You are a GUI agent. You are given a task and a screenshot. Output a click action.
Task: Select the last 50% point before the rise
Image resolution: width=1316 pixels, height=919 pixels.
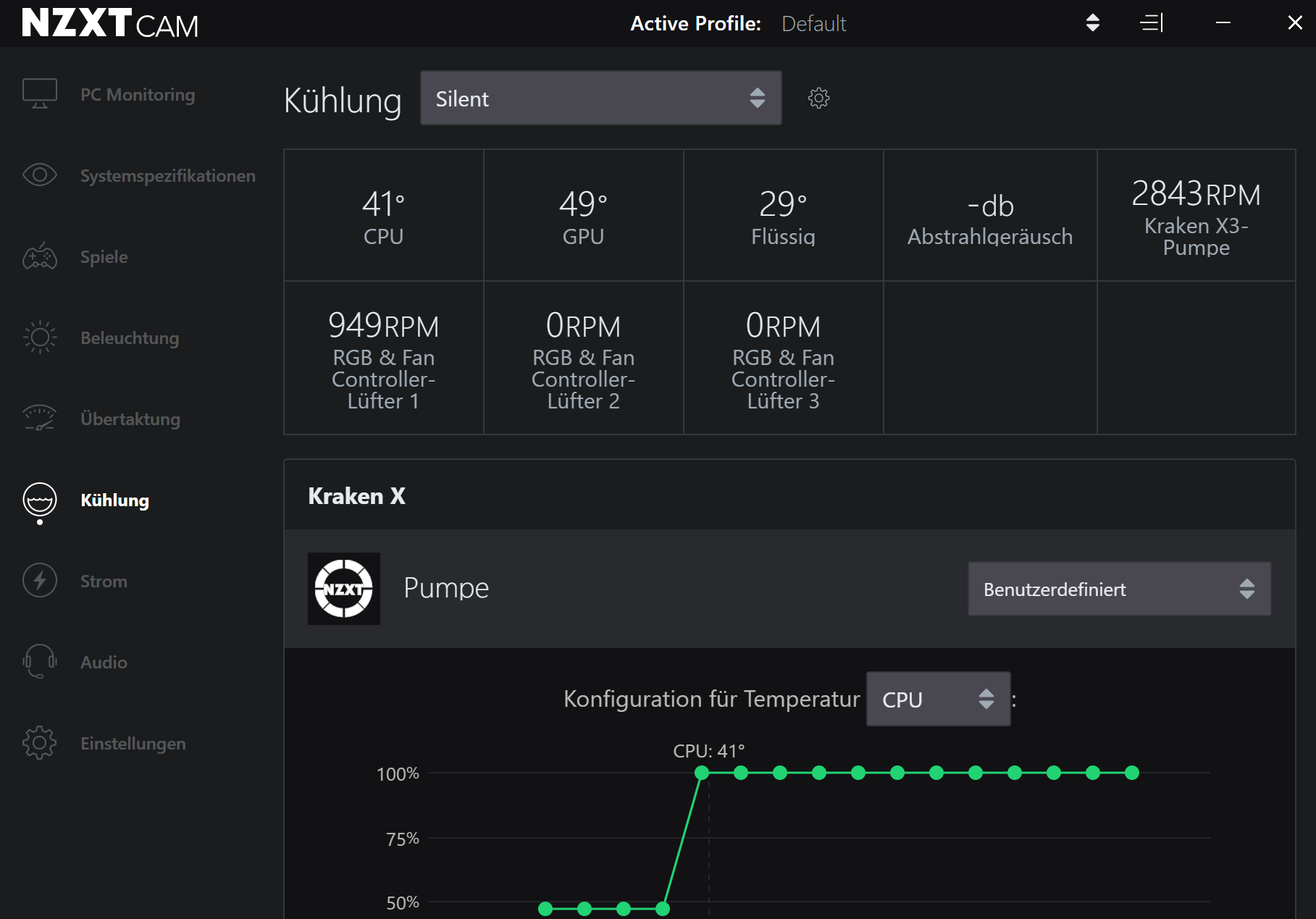[663, 908]
